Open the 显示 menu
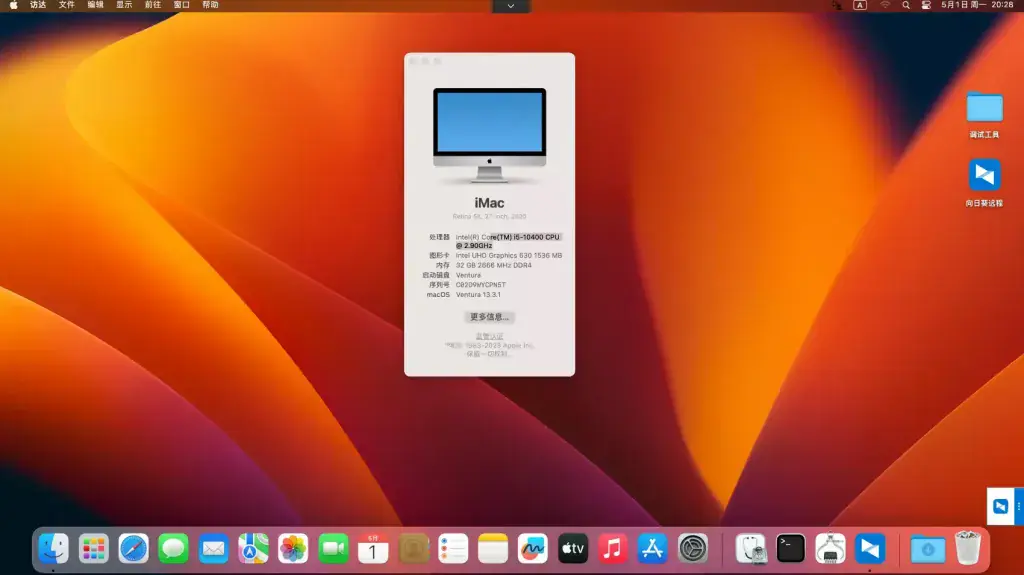This screenshot has width=1024, height=575. point(124,5)
